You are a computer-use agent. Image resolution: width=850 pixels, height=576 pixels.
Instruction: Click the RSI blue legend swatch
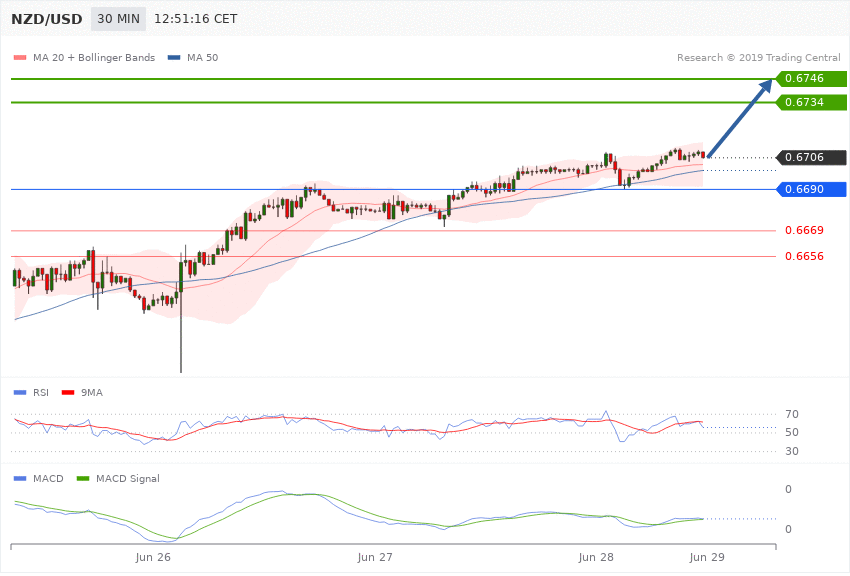pyautogui.click(x=20, y=393)
